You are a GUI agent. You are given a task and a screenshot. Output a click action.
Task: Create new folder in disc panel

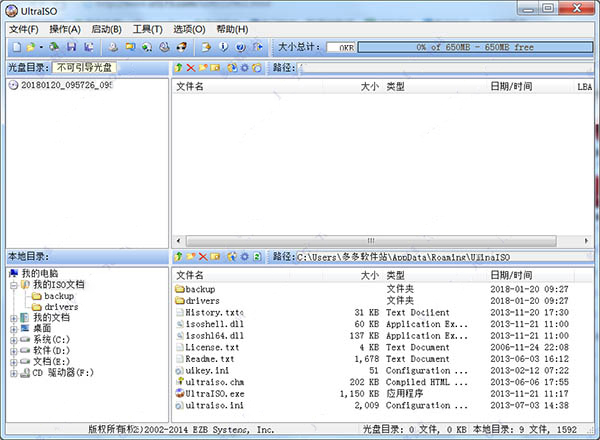(x=203, y=68)
